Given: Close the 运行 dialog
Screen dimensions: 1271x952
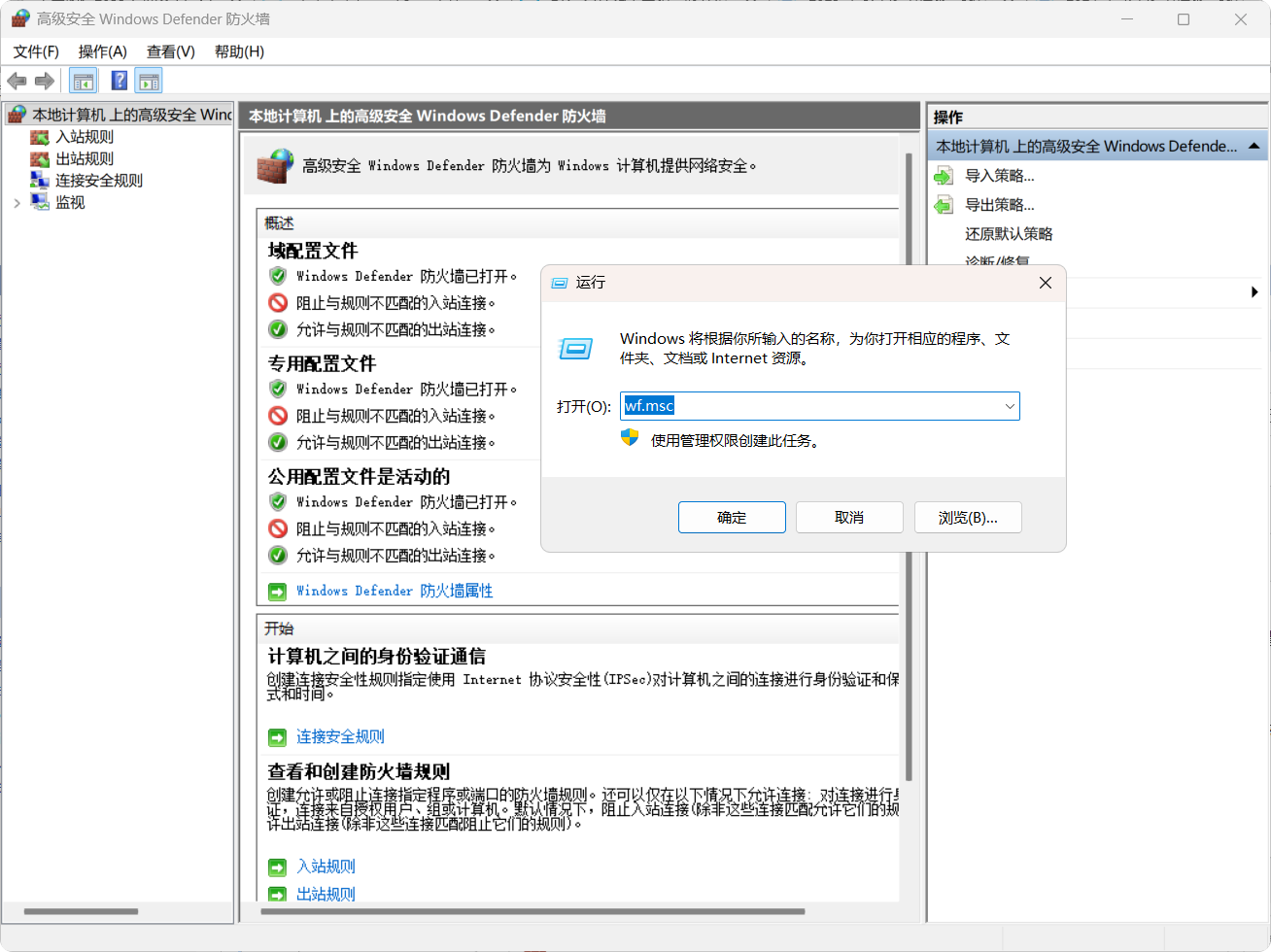Looking at the screenshot, I should coord(1046,283).
